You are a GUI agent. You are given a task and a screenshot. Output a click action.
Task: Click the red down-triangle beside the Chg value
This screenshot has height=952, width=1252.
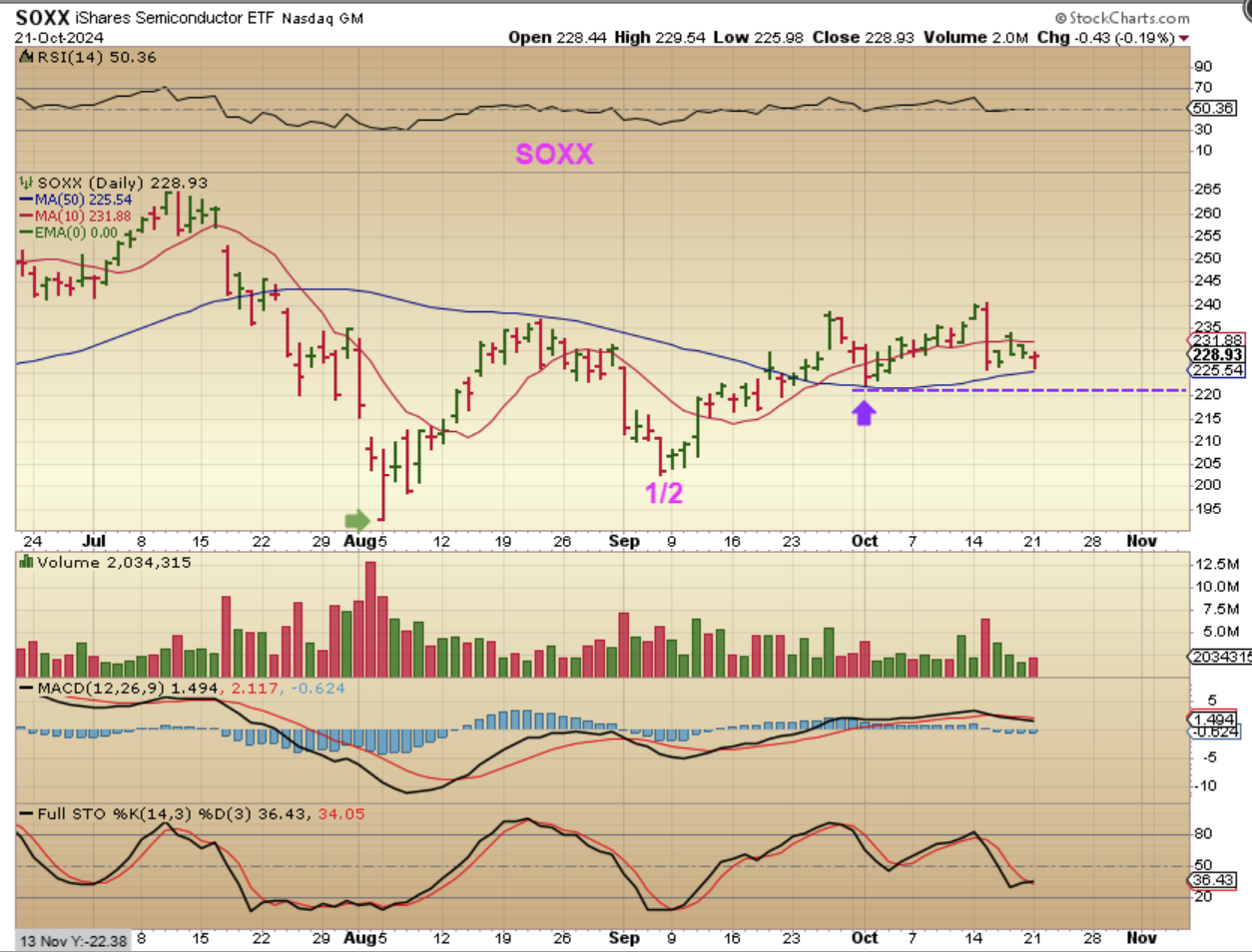[x=1184, y=38]
